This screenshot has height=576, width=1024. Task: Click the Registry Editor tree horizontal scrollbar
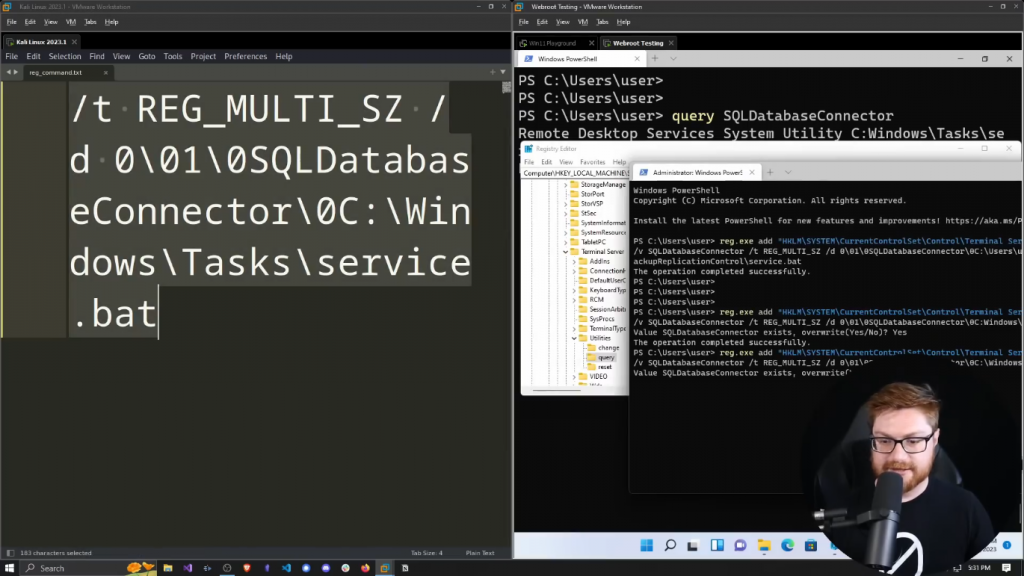click(556, 391)
